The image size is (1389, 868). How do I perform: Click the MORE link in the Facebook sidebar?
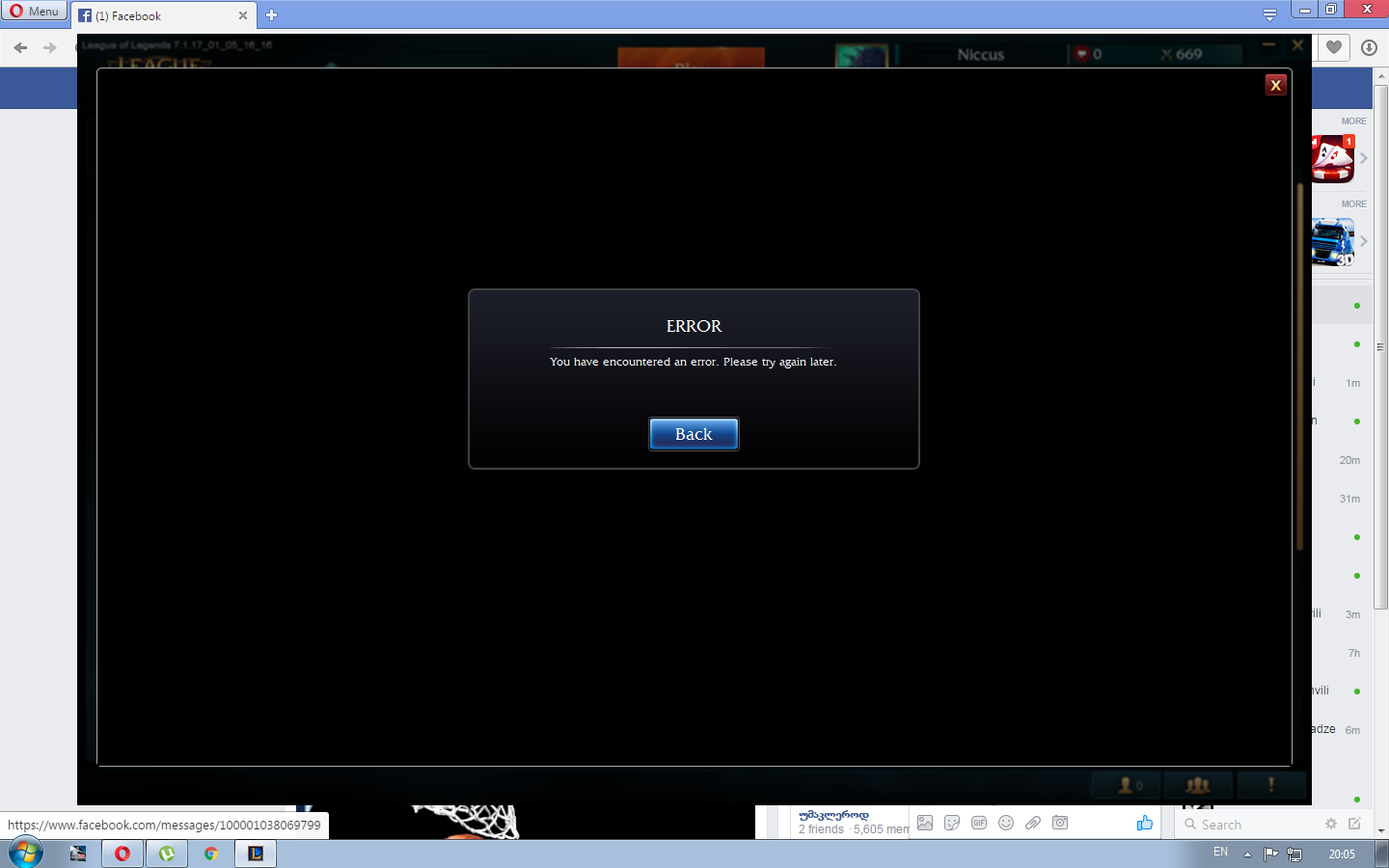click(x=1352, y=121)
